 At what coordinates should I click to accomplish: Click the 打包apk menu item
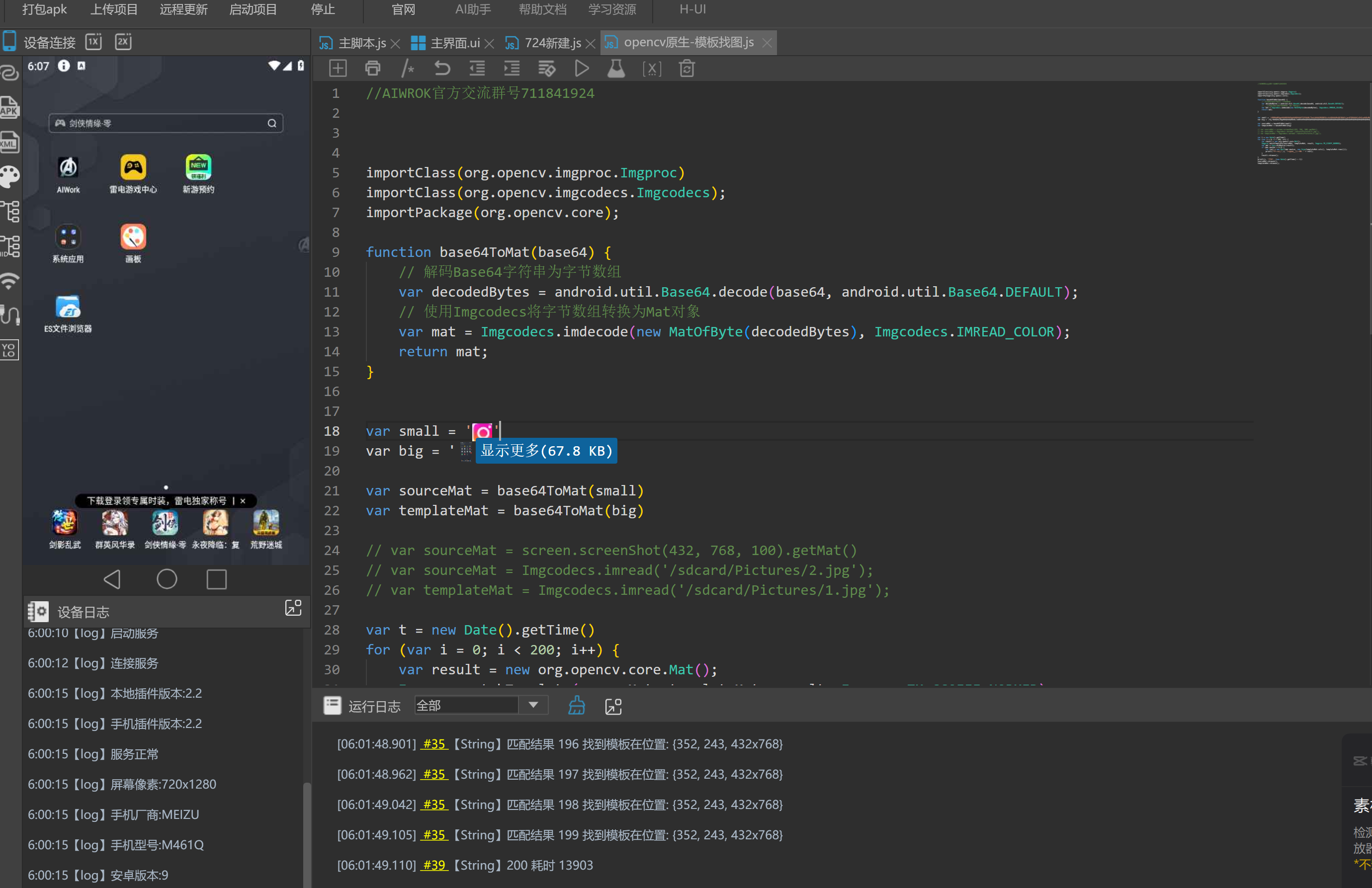(x=44, y=9)
